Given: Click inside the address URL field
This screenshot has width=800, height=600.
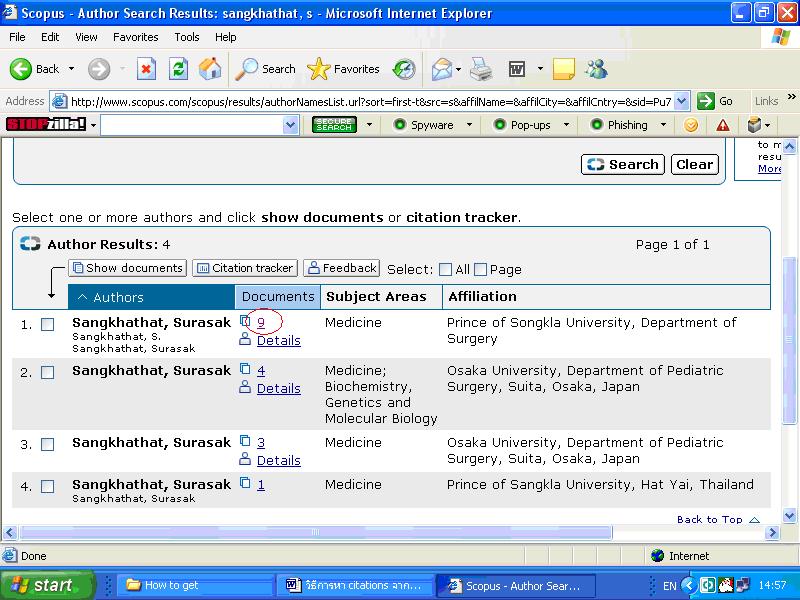Looking at the screenshot, I should coord(371,102).
